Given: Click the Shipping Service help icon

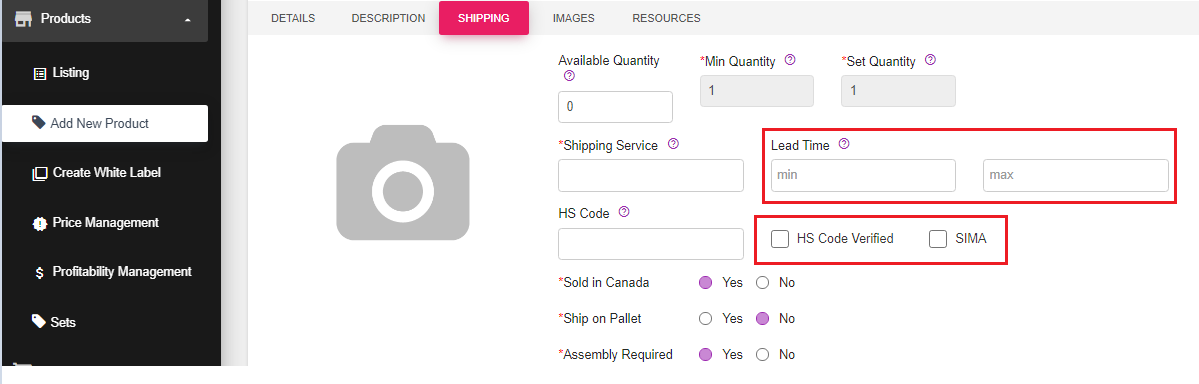Looking at the screenshot, I should [673, 144].
